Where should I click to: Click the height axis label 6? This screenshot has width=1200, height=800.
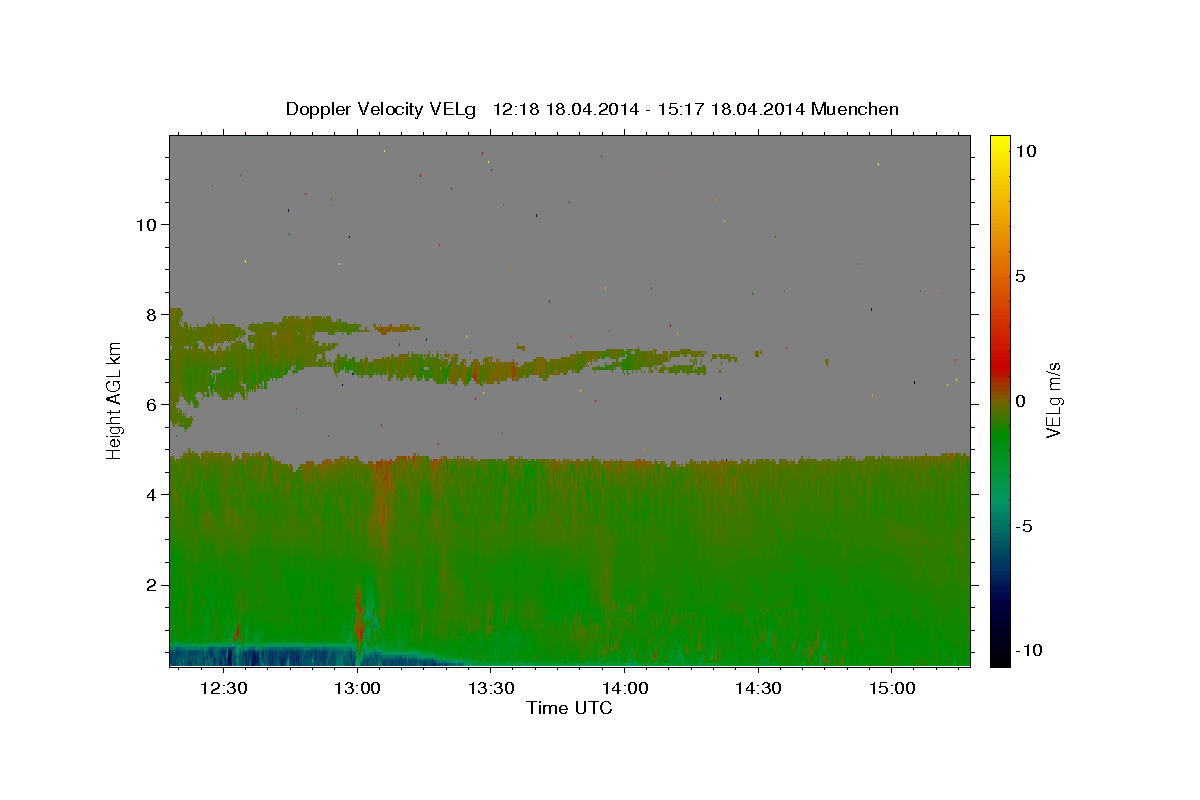[152, 404]
